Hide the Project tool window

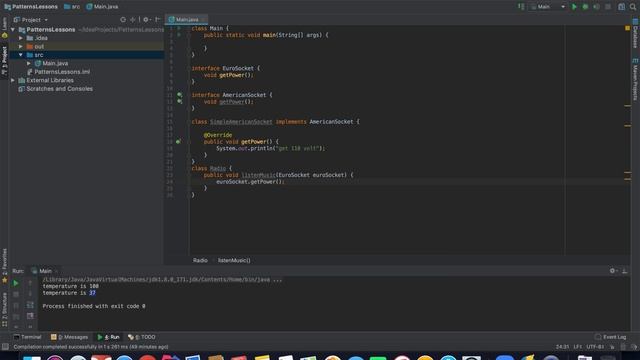click(x=157, y=20)
